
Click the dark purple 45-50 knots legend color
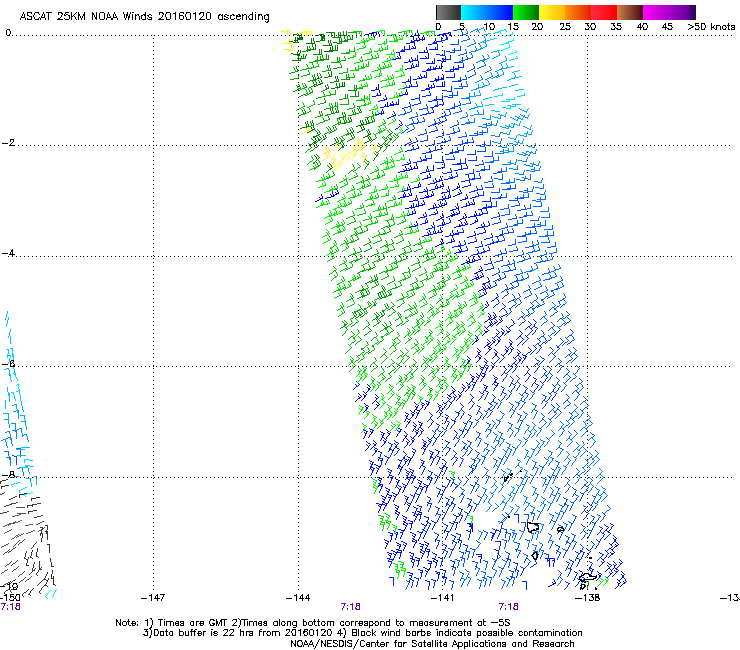682,12
